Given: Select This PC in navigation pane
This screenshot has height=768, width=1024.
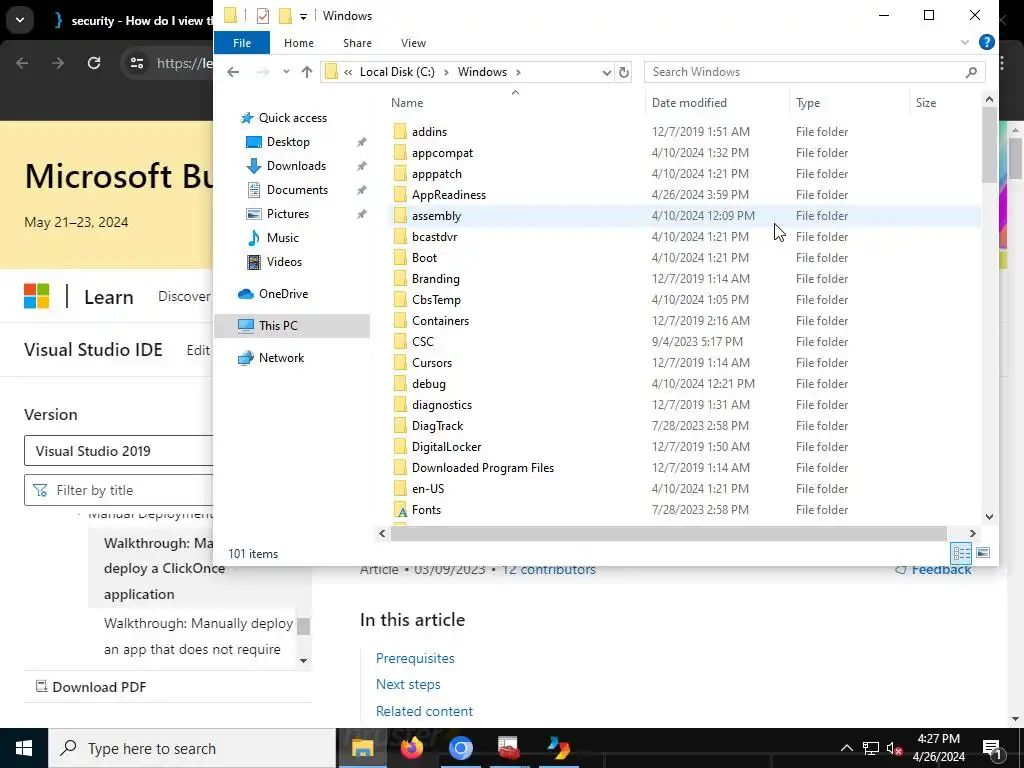Looking at the screenshot, I should point(292,326).
